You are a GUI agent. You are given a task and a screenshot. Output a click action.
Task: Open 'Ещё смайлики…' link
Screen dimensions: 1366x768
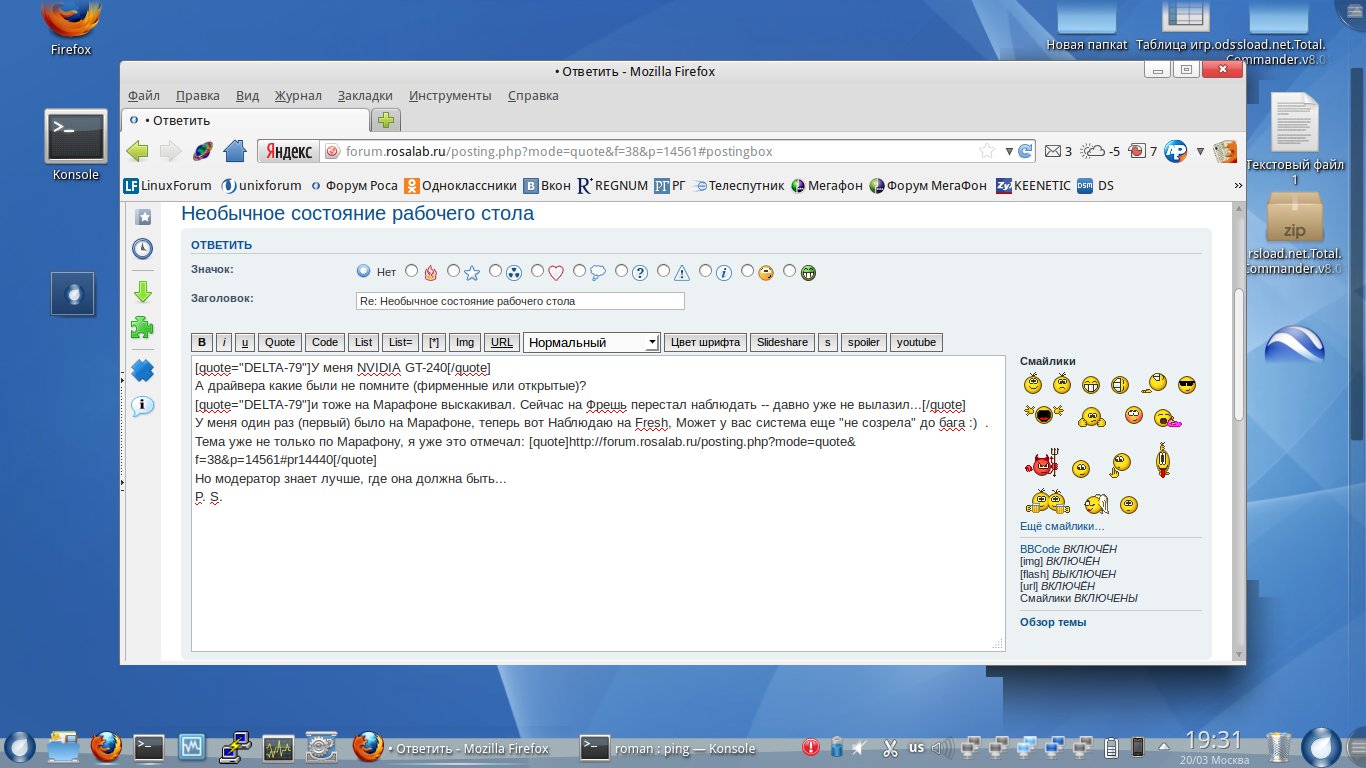pos(1062,526)
